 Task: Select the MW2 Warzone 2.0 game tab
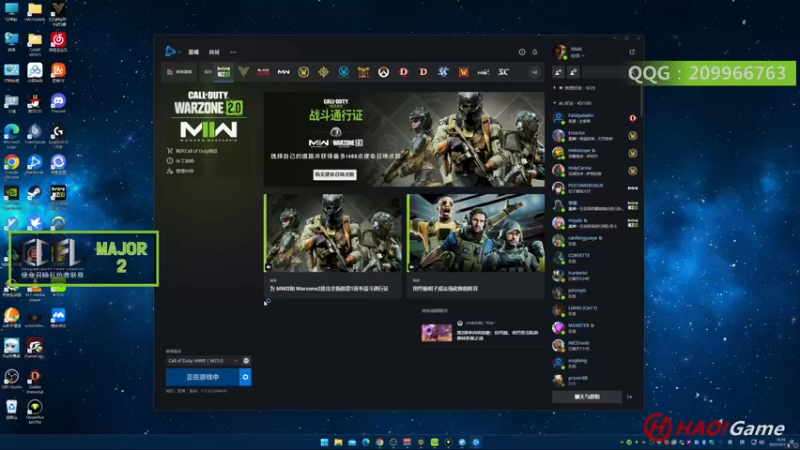[x=223, y=72]
